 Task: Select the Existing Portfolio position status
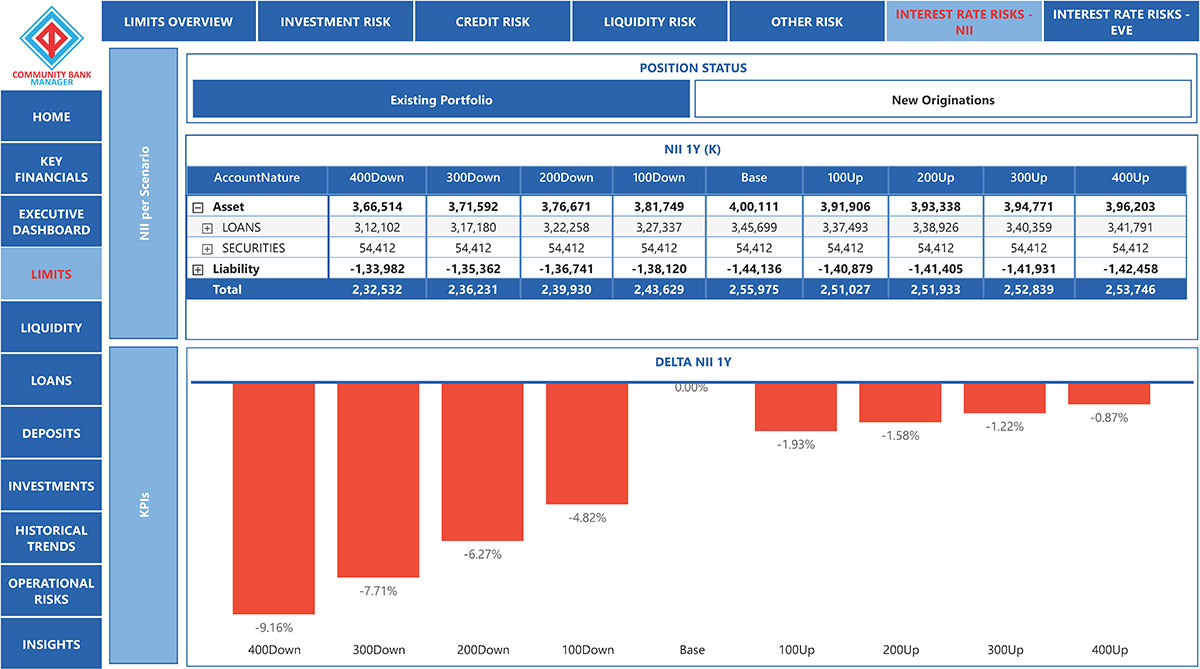[x=441, y=100]
